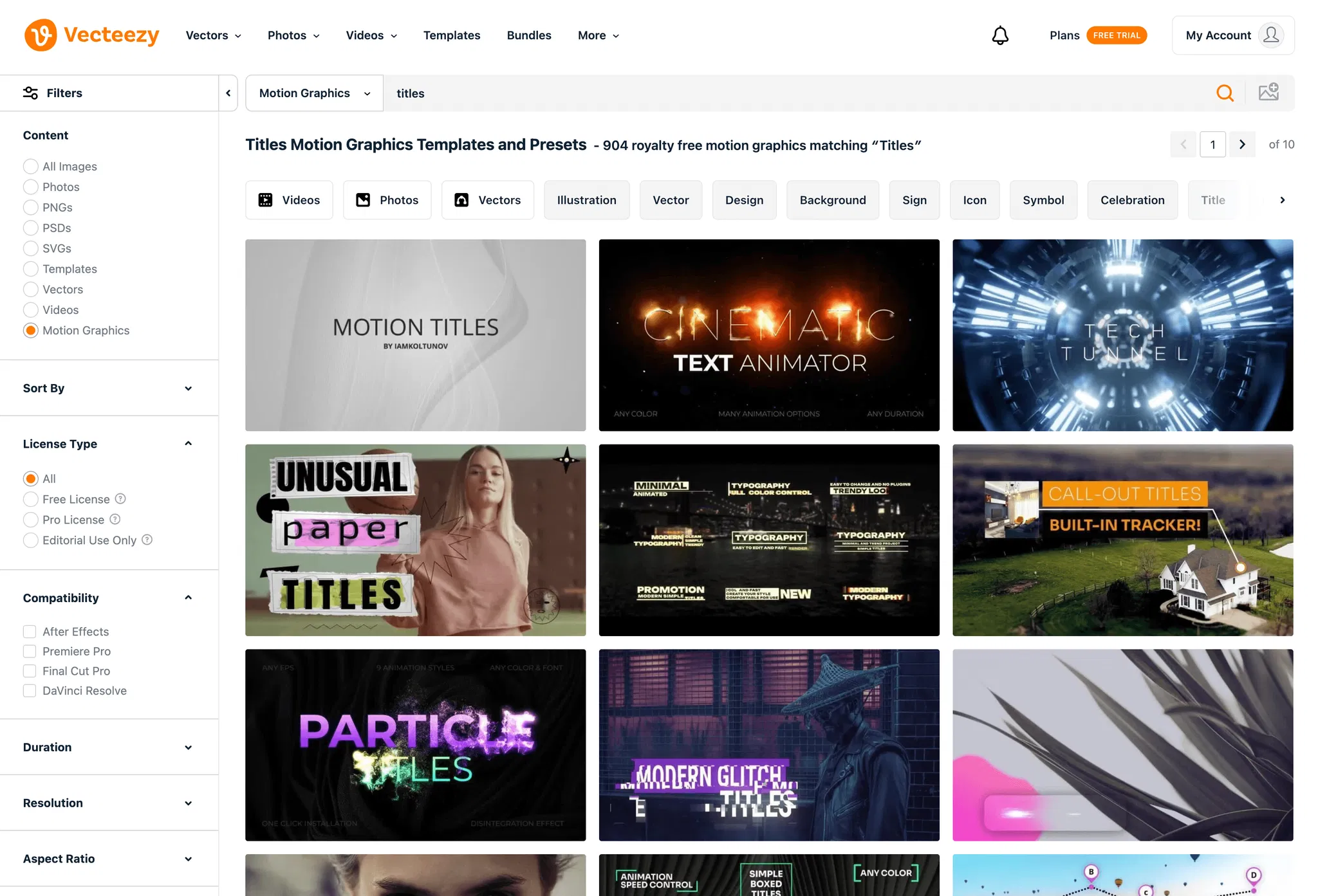Image resolution: width=1318 pixels, height=896 pixels.
Task: Click the Vecteezy logo
Action: [92, 35]
